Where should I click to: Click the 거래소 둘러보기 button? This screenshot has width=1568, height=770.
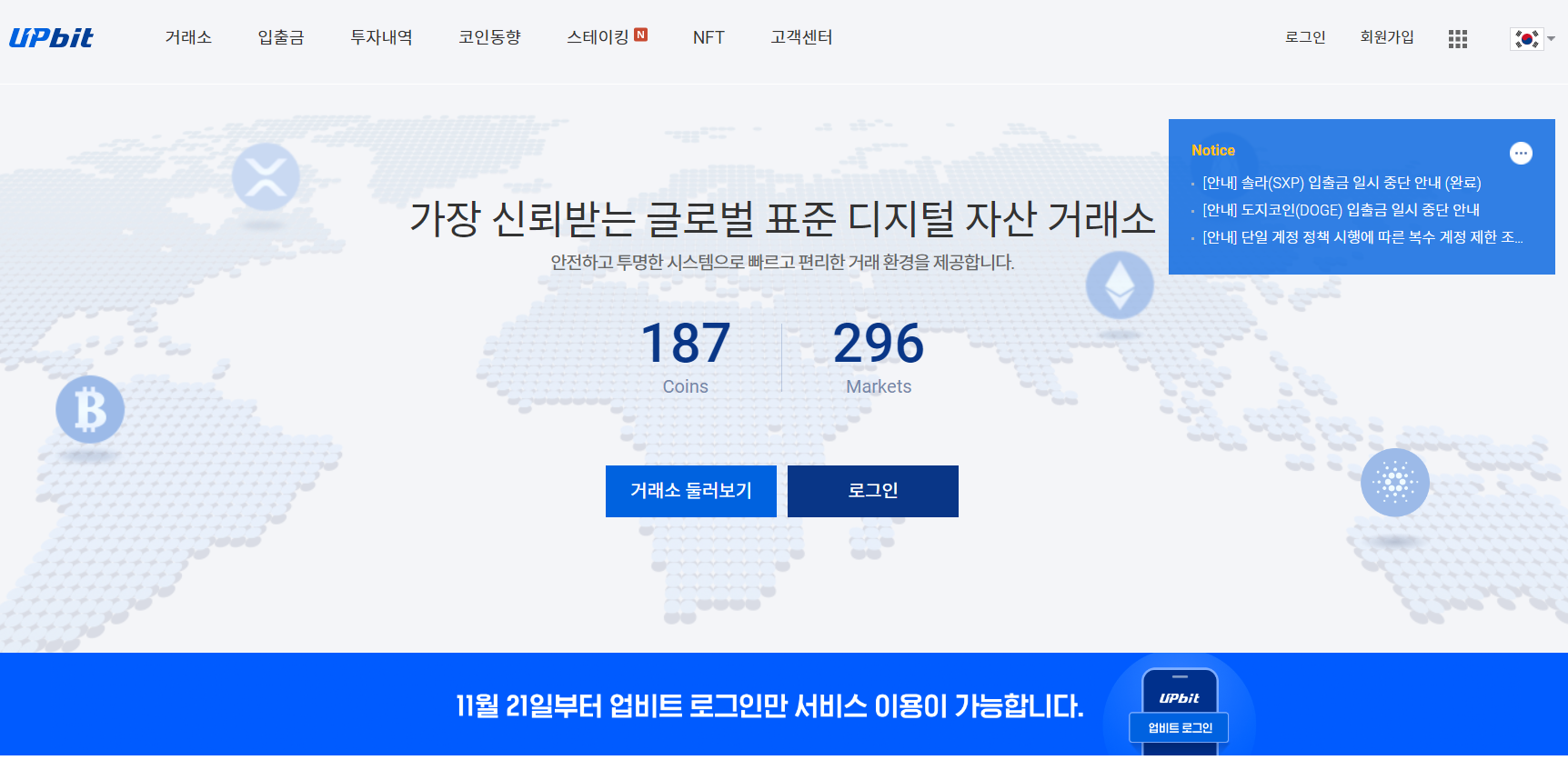691,491
